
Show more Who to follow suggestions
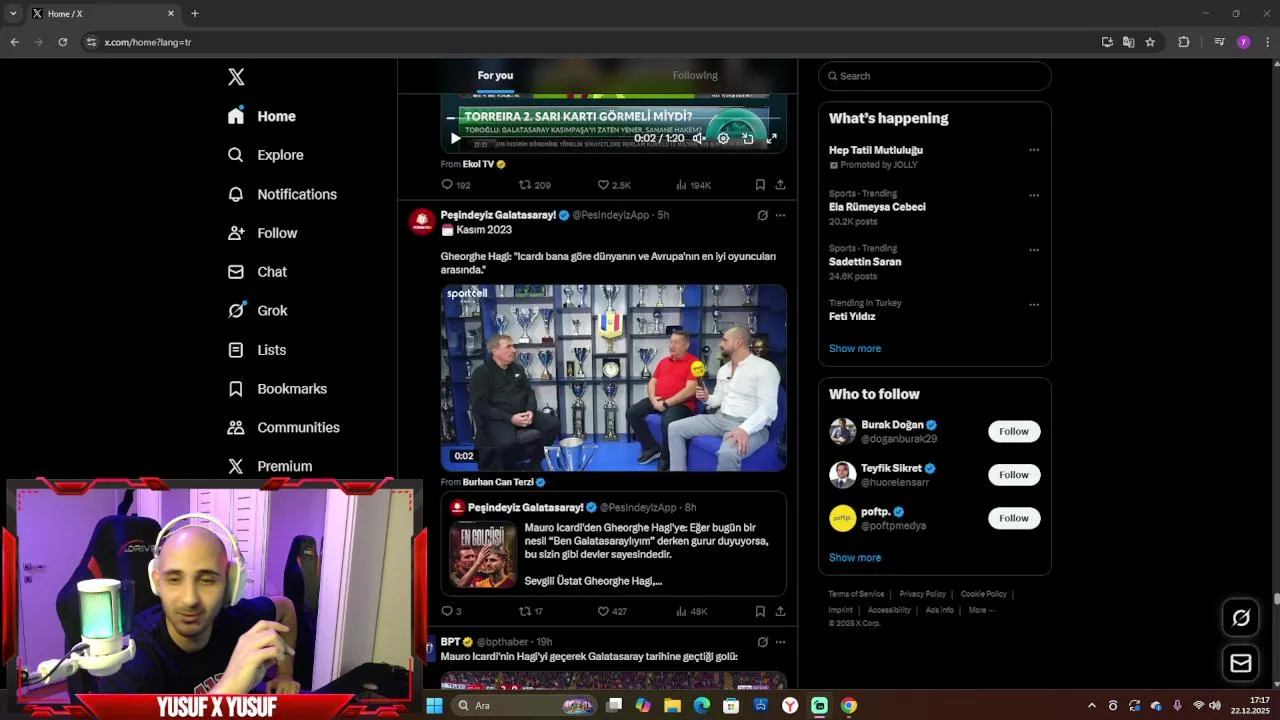pos(855,558)
